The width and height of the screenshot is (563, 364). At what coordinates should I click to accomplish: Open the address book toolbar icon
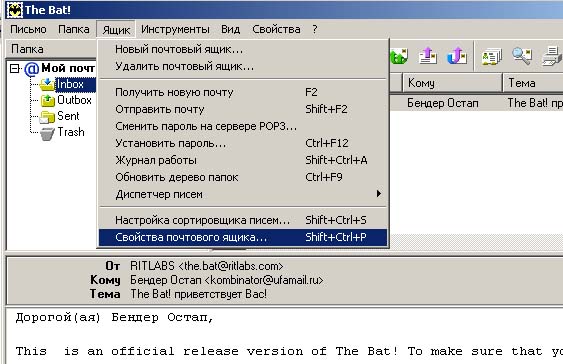pos(492,57)
